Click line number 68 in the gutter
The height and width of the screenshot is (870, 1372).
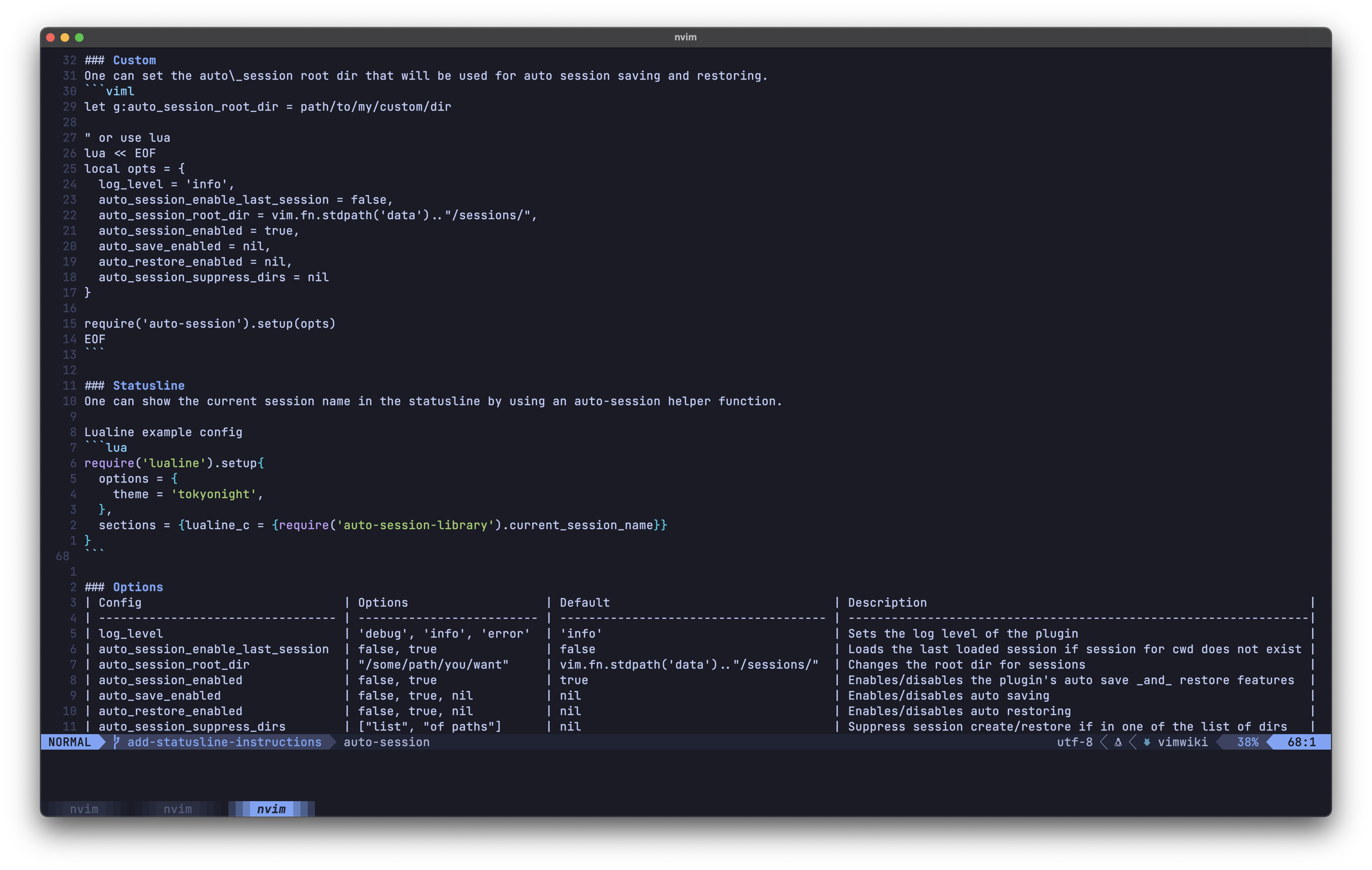pos(63,556)
